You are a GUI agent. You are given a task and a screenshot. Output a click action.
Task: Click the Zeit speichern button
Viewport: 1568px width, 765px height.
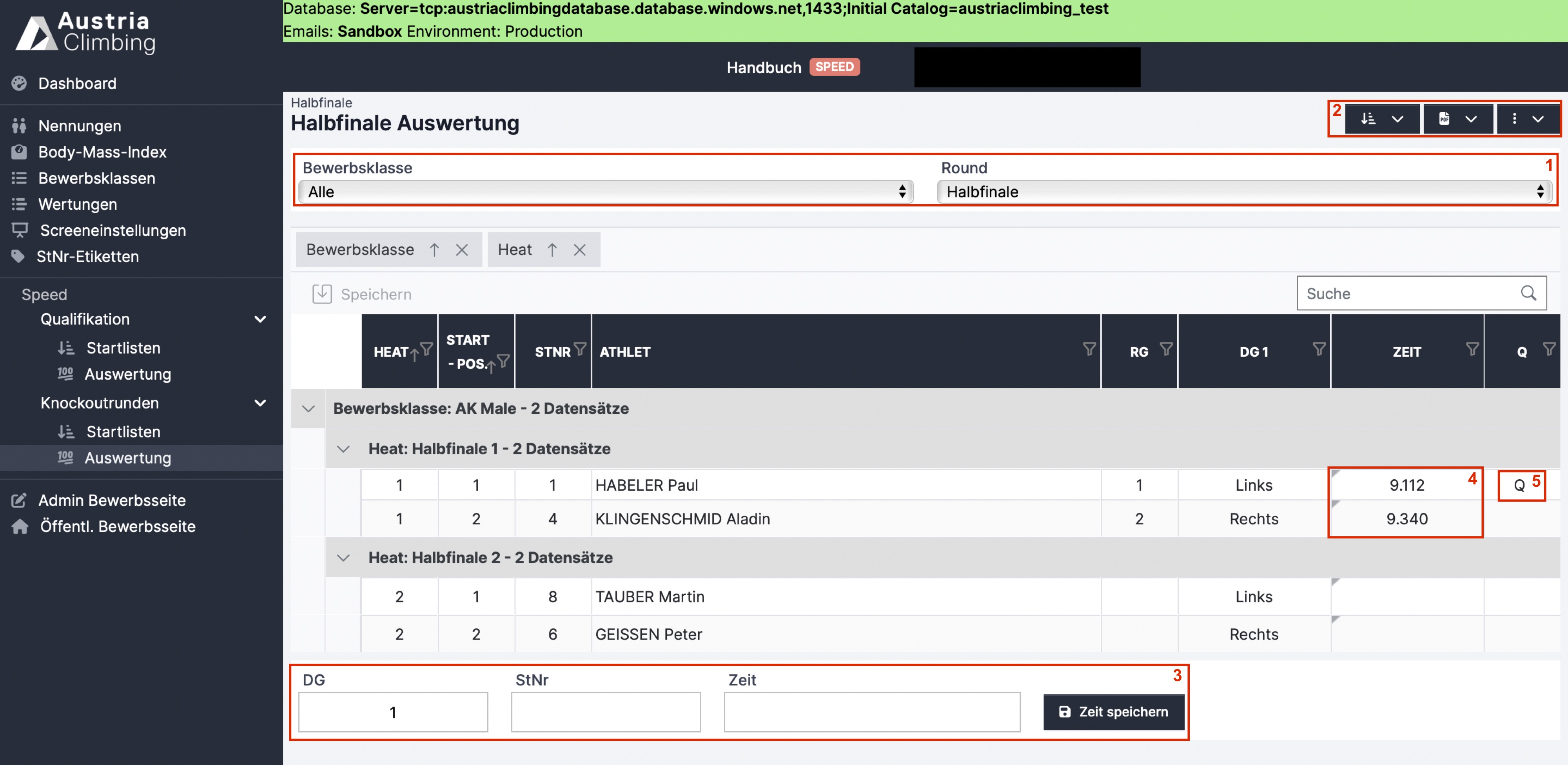point(1113,711)
